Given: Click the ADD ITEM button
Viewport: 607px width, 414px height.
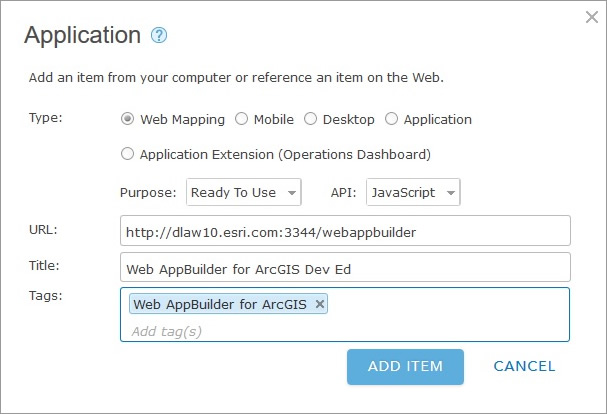Looking at the screenshot, I should tap(405, 366).
